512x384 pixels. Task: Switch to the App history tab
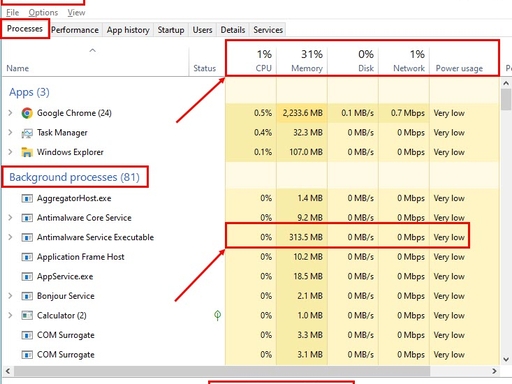pyautogui.click(x=128, y=30)
